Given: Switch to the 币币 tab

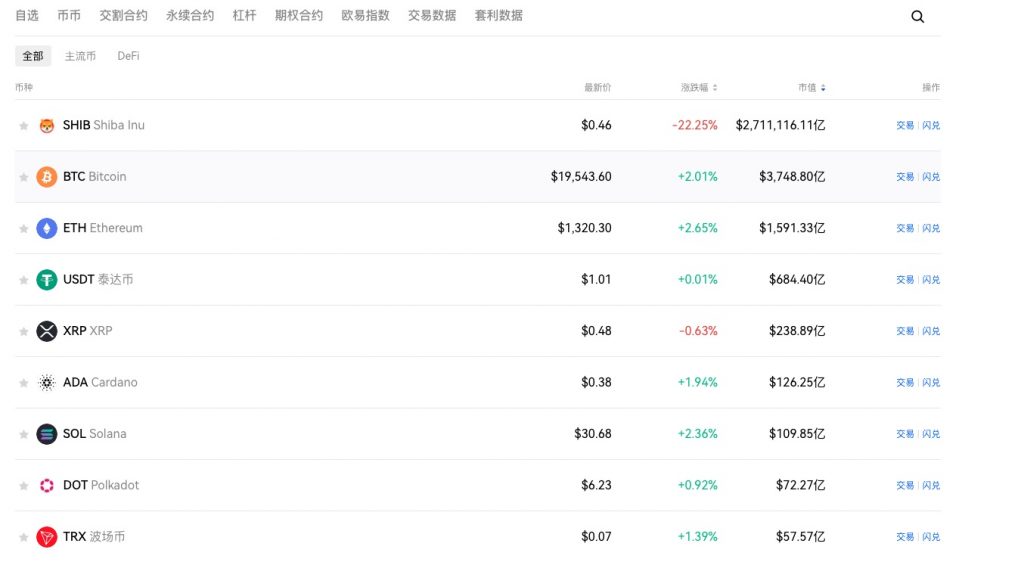Looking at the screenshot, I should (69, 16).
